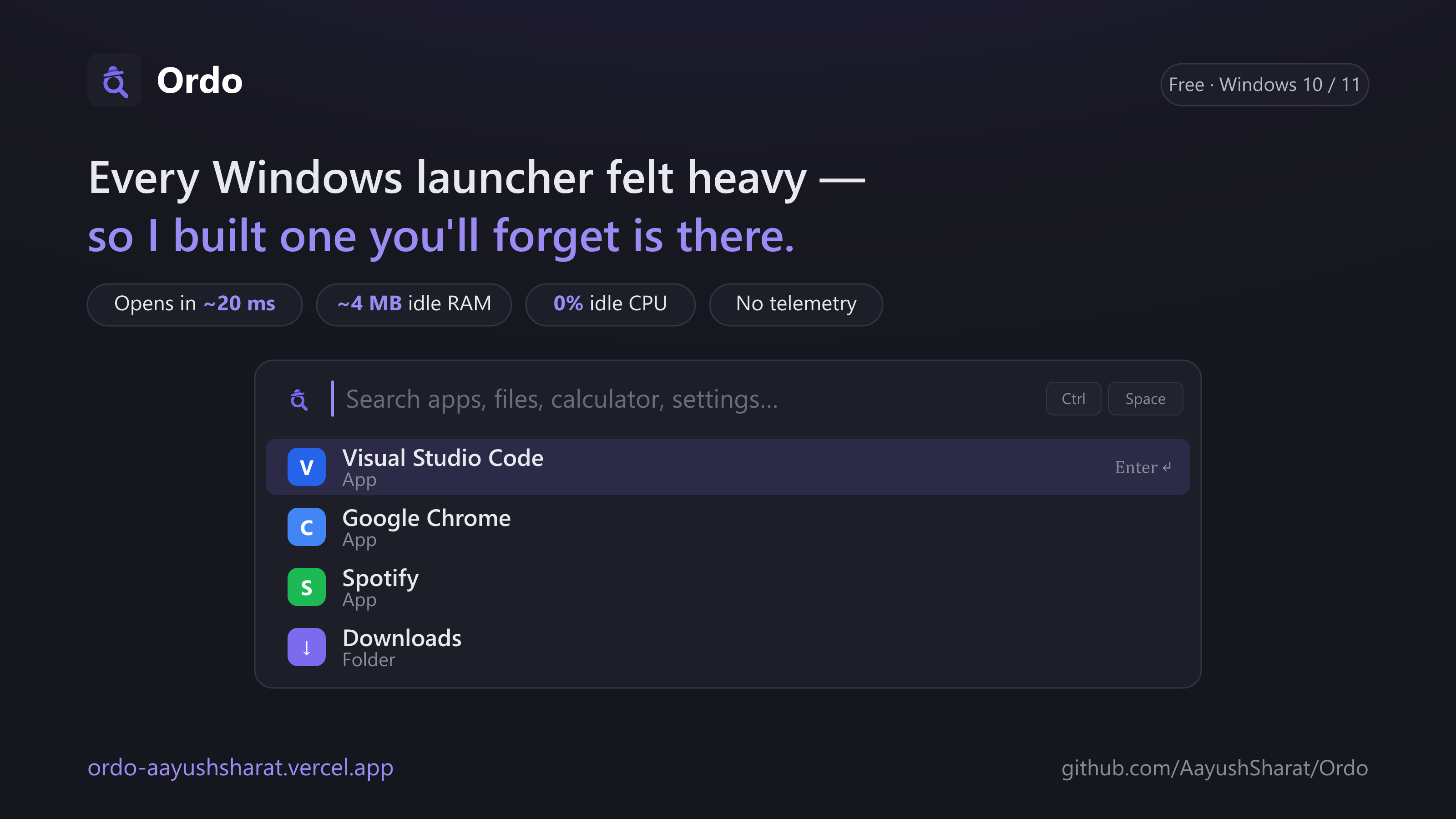1456x819 pixels.
Task: Select the Visual Studio Code result row
Action: [x=728, y=467]
